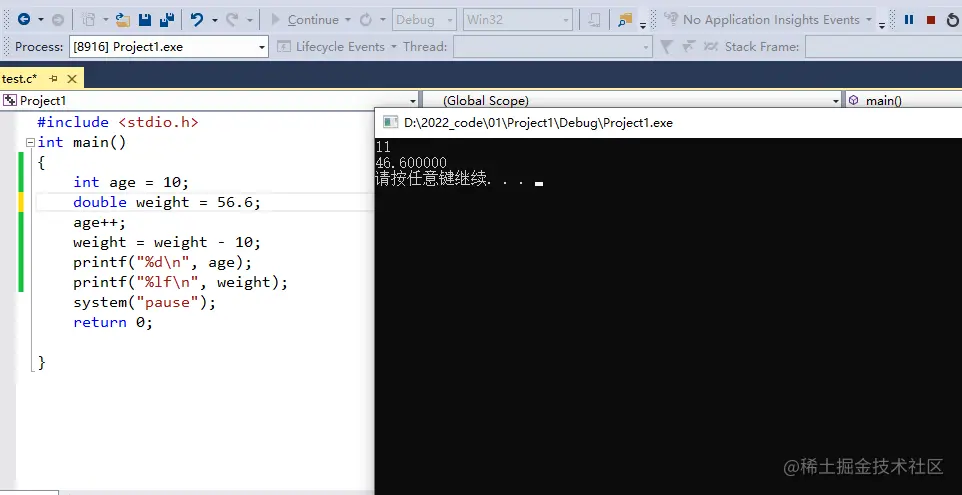
Task: Click the pin icon on test.c tab
Action: pyautogui.click(x=53, y=79)
